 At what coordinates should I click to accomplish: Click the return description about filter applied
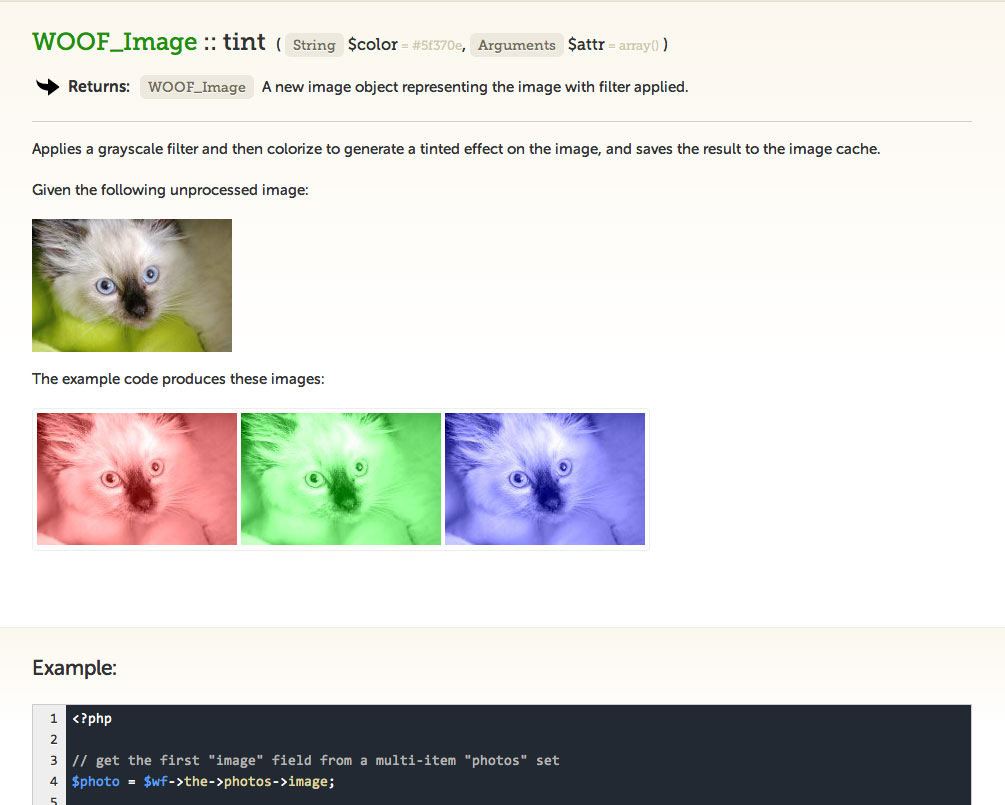[475, 87]
